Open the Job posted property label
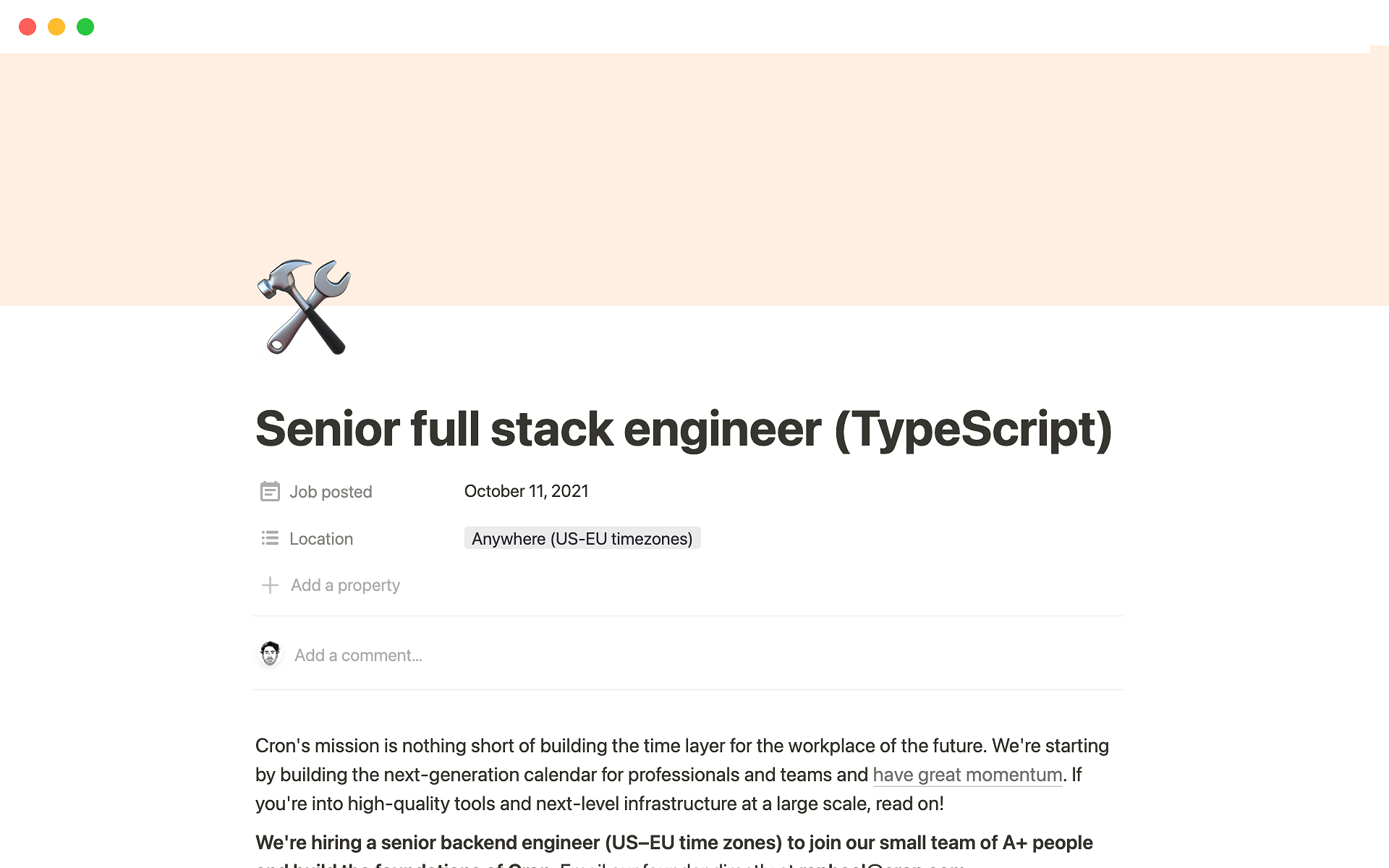Viewport: 1389px width, 868px height. [331, 492]
